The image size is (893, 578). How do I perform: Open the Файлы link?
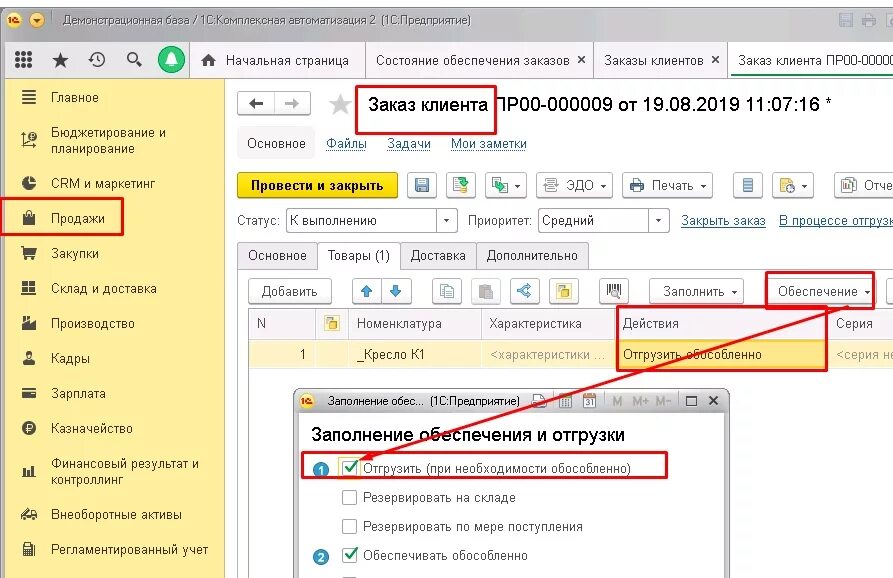click(346, 144)
